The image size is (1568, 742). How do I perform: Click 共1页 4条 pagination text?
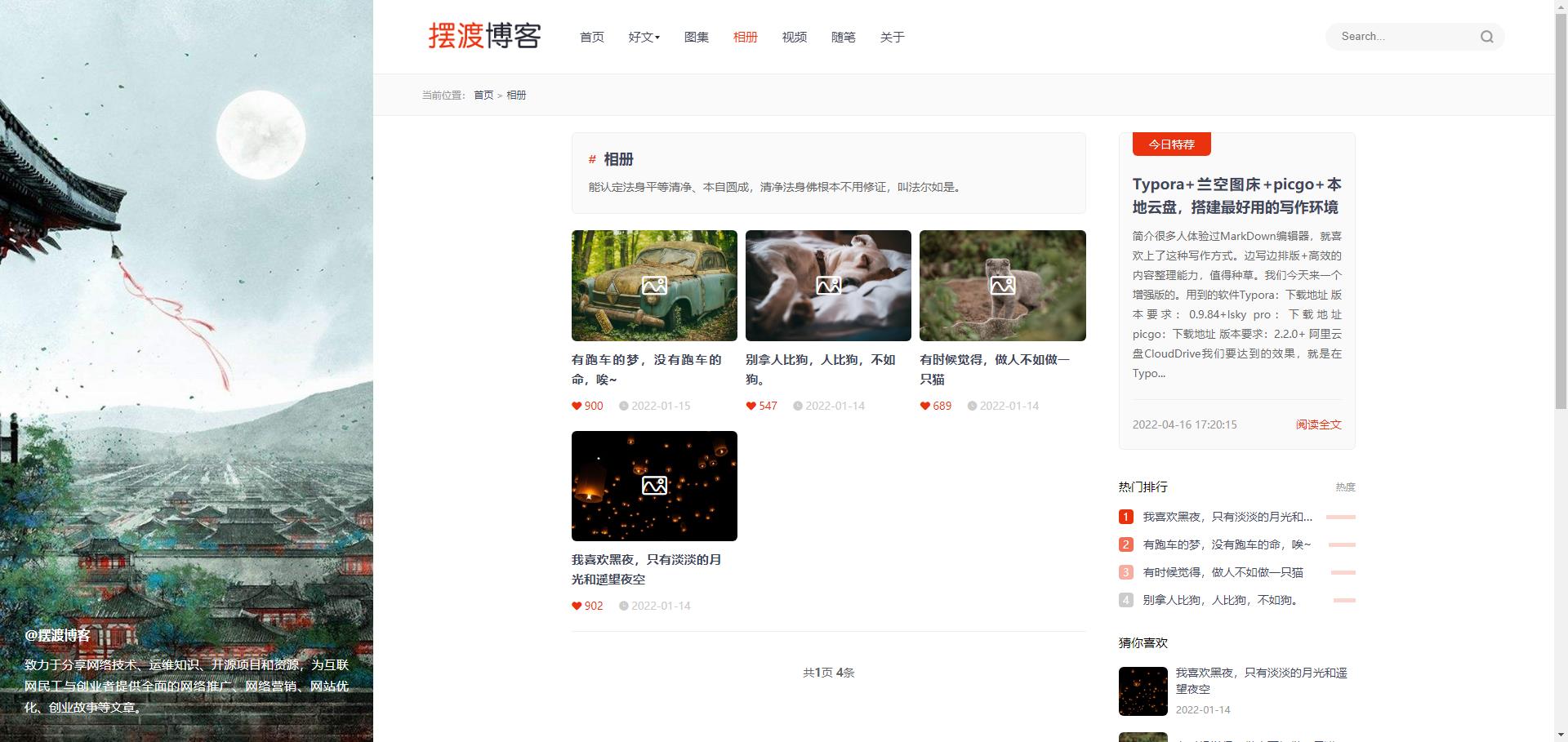(828, 673)
